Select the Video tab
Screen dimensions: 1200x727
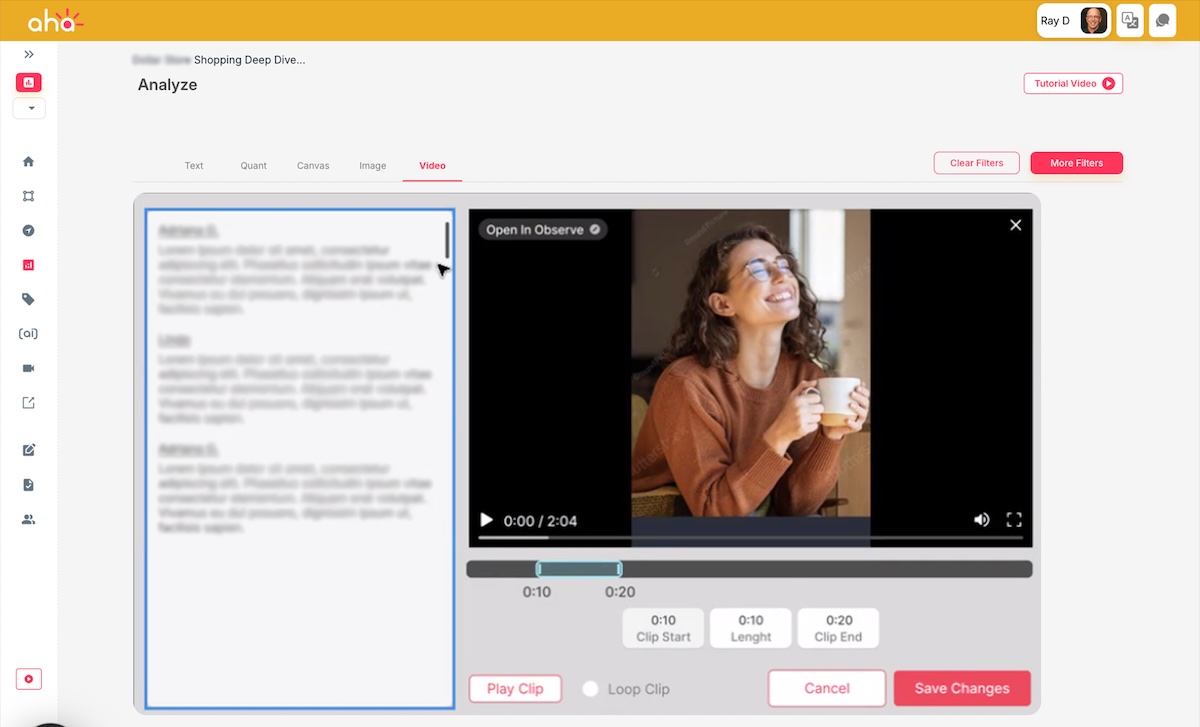(432, 166)
